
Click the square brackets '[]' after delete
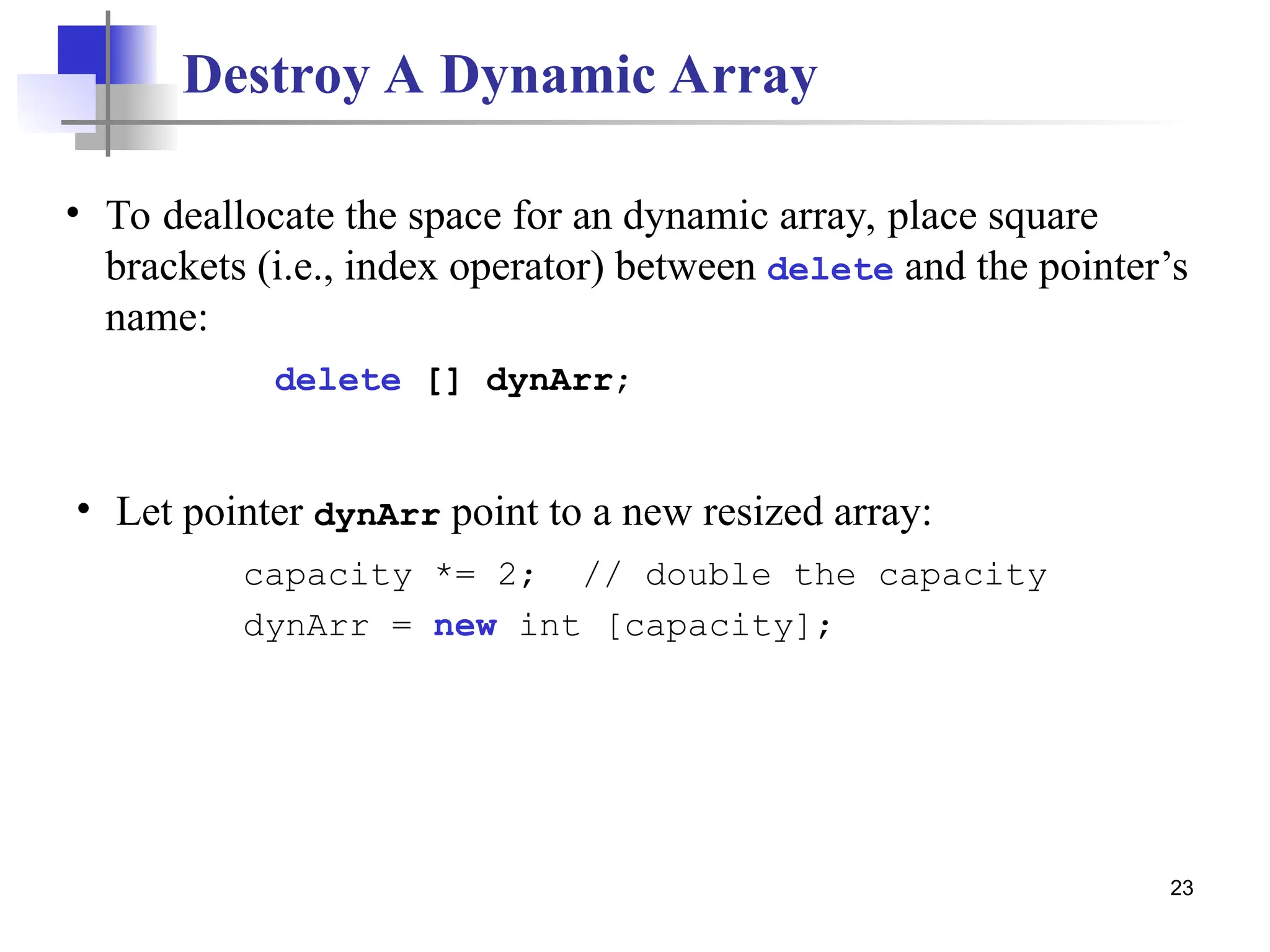click(x=444, y=380)
